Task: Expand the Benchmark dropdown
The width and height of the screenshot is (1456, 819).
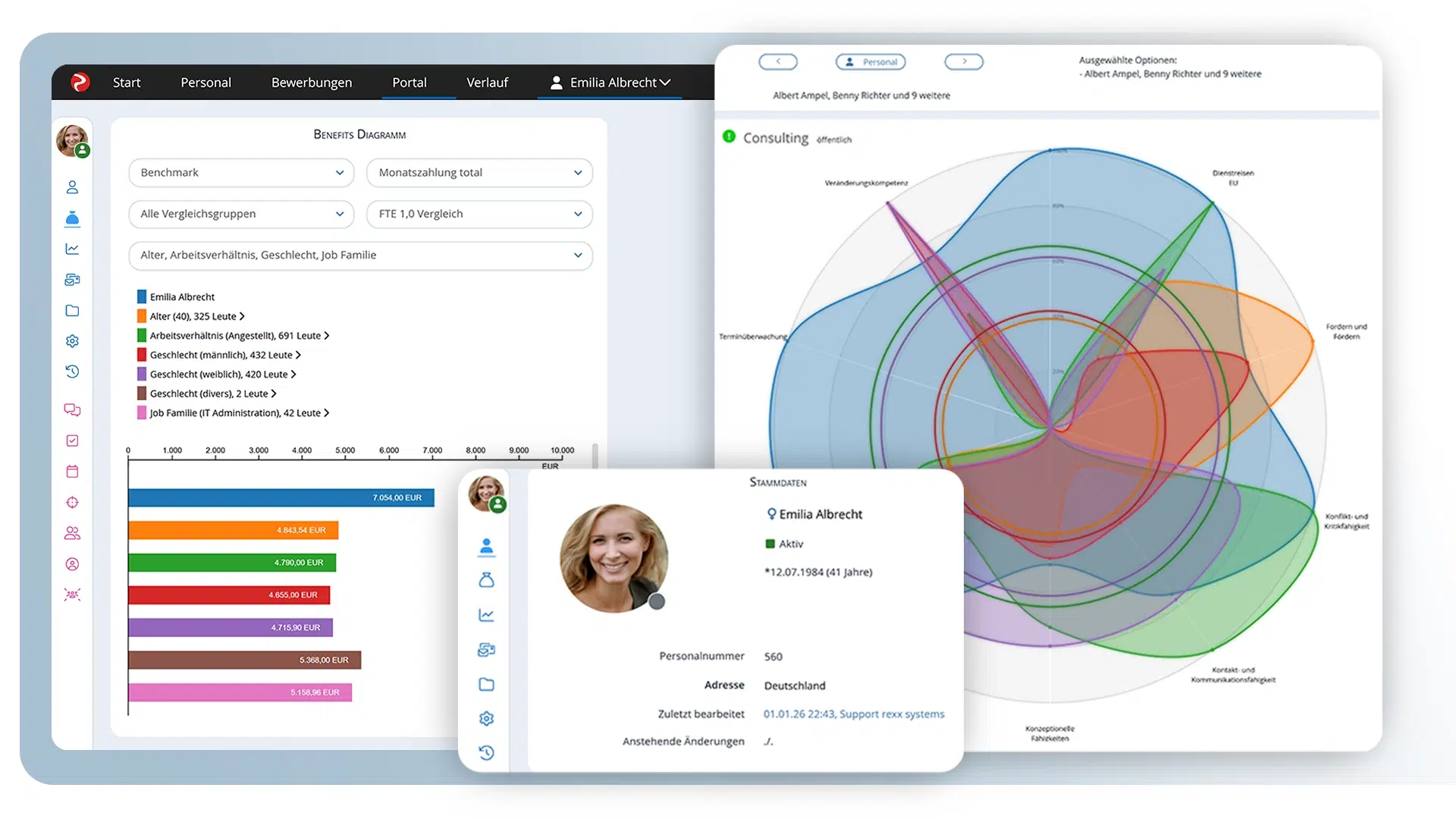Action: [241, 173]
